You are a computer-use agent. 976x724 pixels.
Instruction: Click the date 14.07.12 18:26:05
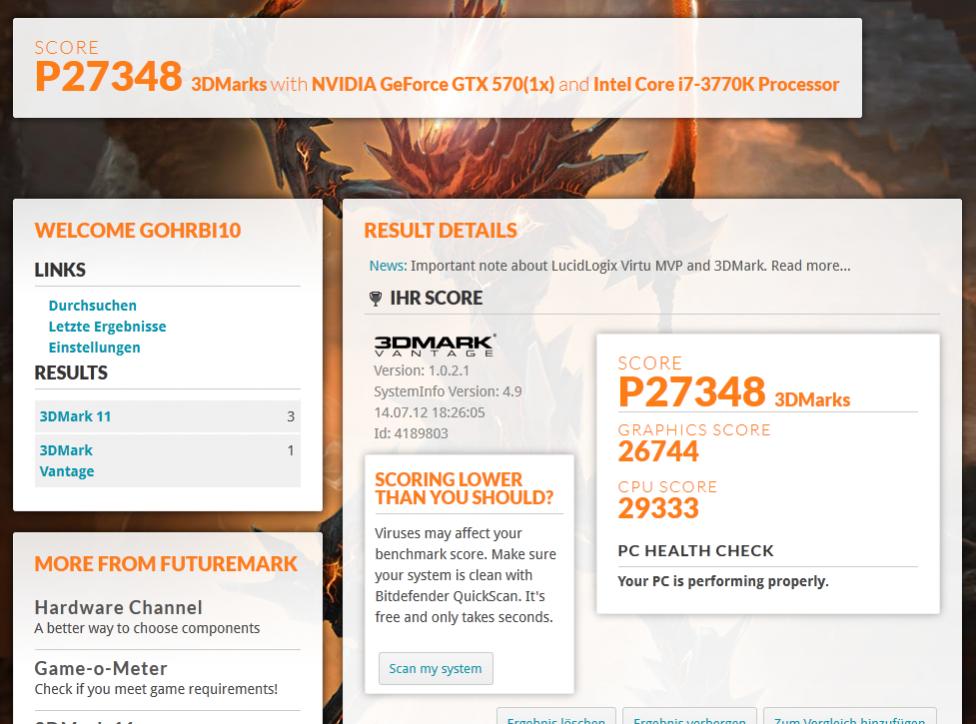click(429, 413)
